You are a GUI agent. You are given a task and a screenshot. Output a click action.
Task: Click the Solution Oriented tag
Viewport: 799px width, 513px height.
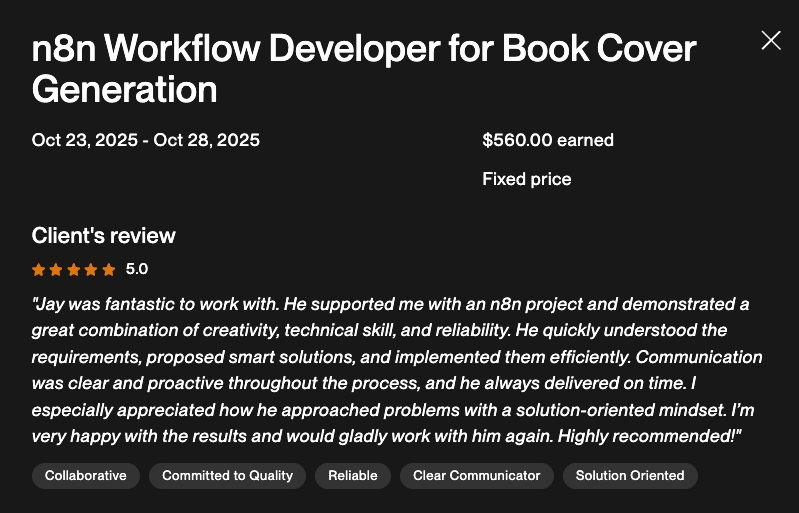tap(630, 476)
